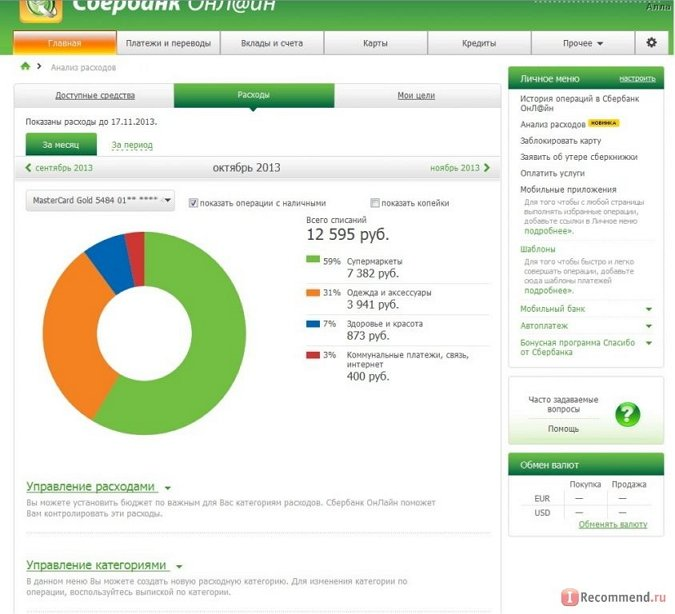The height and width of the screenshot is (614, 675).
Task: Open История операций в Сбербанк ОнЛ@йн
Action: pos(579,103)
